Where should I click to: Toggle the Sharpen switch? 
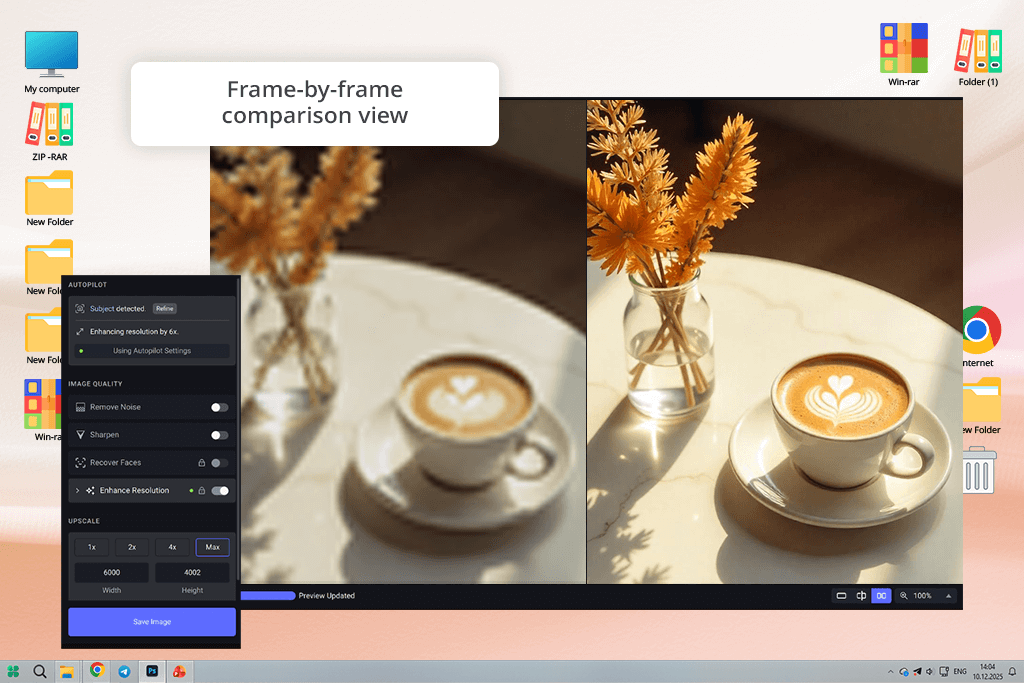(x=219, y=435)
